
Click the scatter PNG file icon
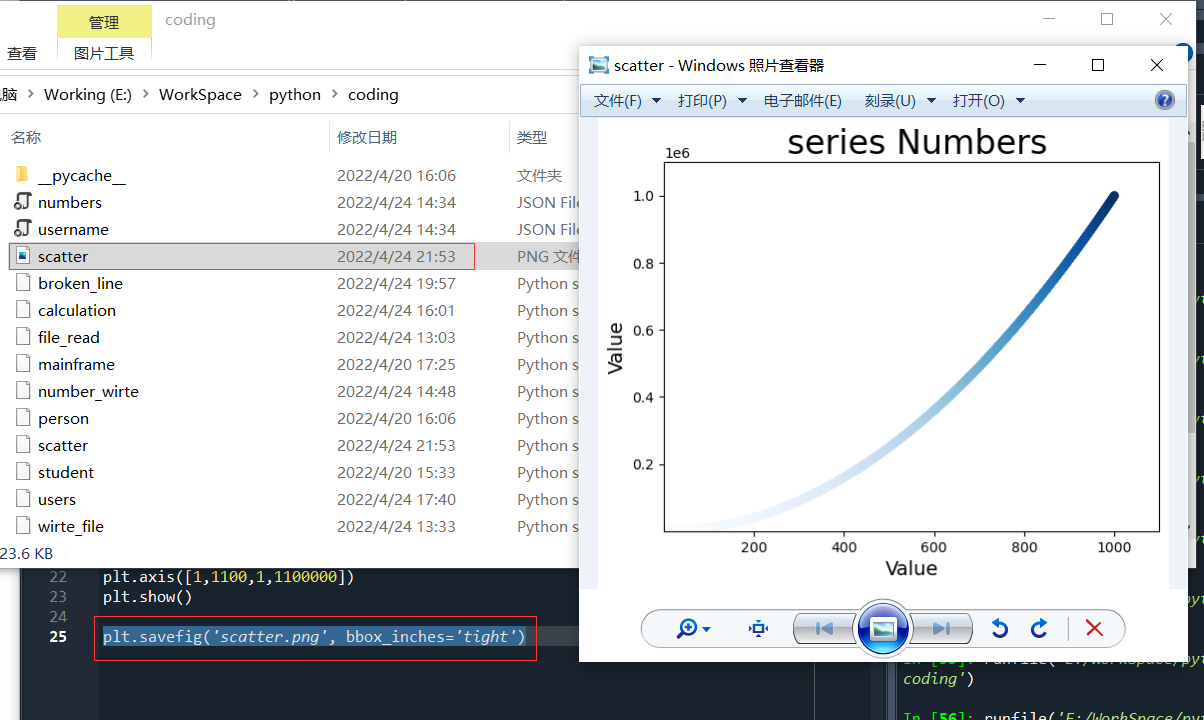[22, 256]
